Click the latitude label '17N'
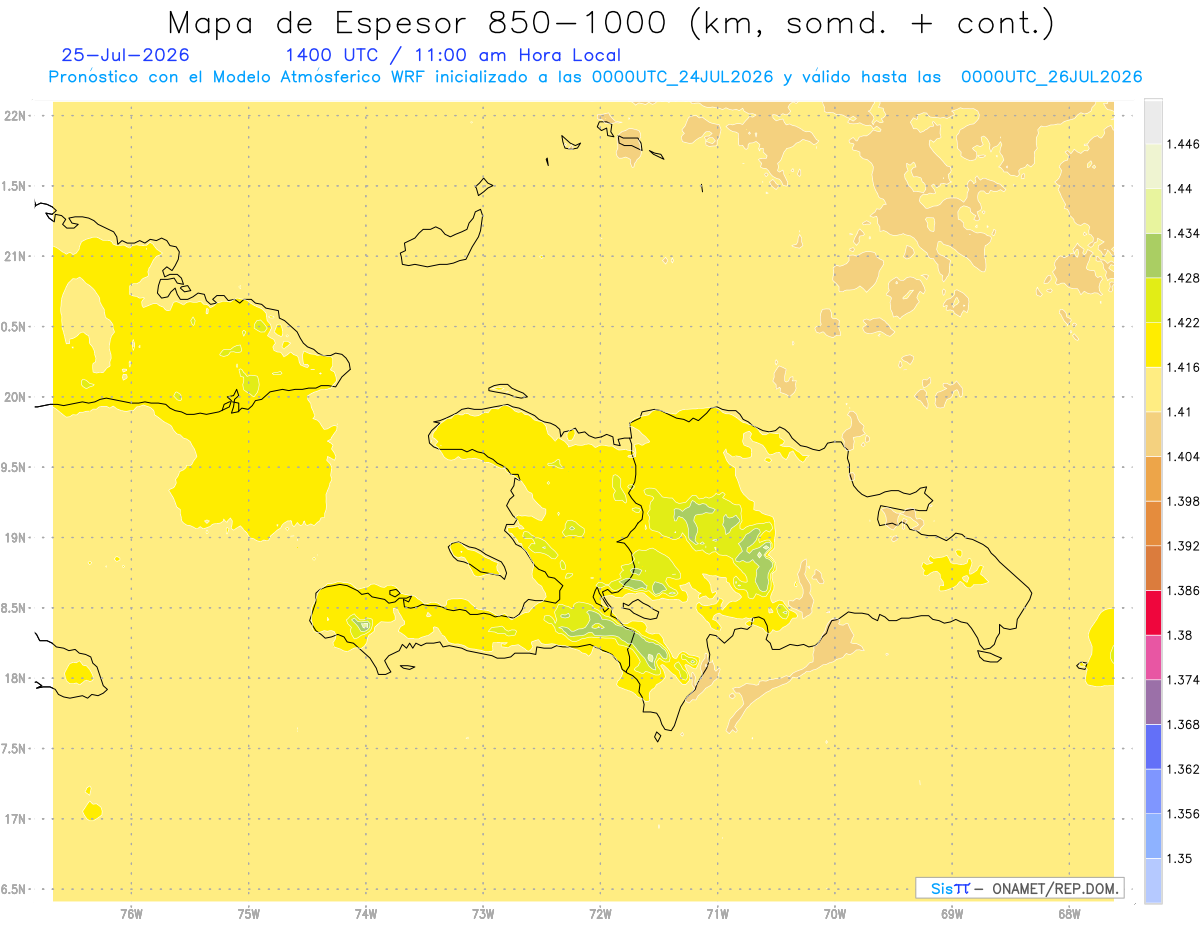 coord(14,819)
